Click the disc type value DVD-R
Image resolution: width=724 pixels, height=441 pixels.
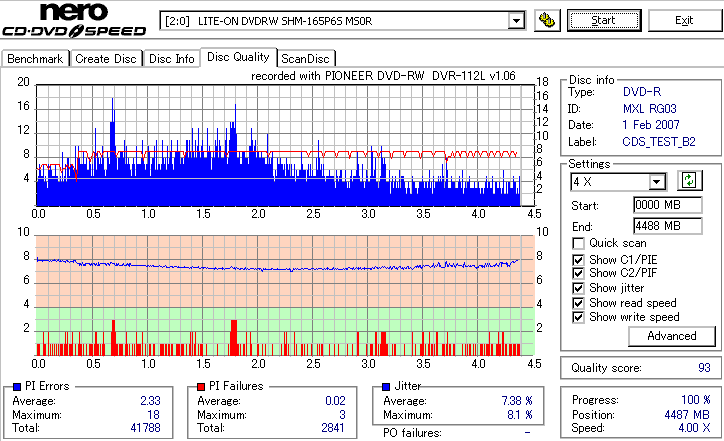point(642,92)
